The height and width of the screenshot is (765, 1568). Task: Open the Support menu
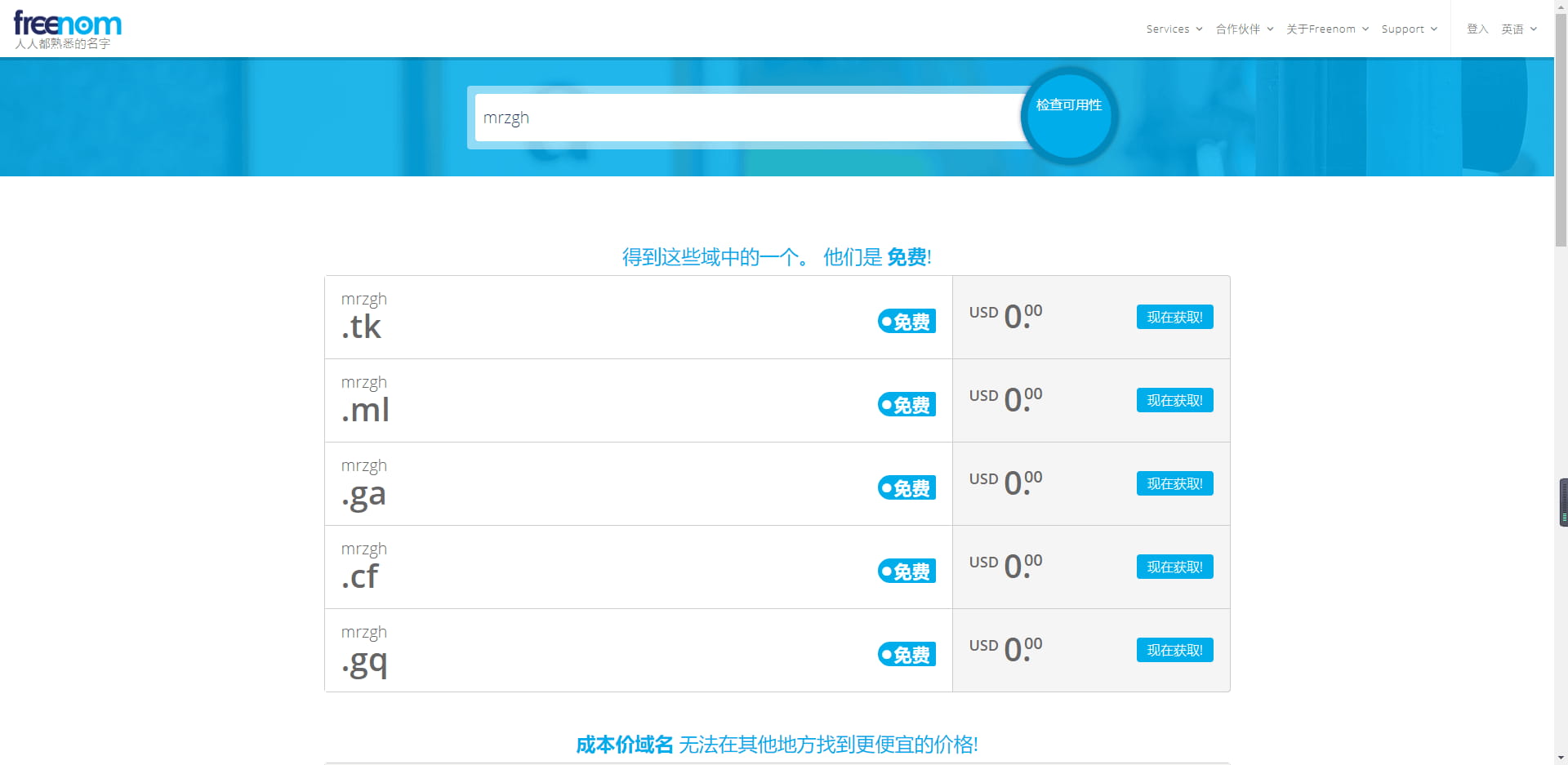(x=1409, y=29)
